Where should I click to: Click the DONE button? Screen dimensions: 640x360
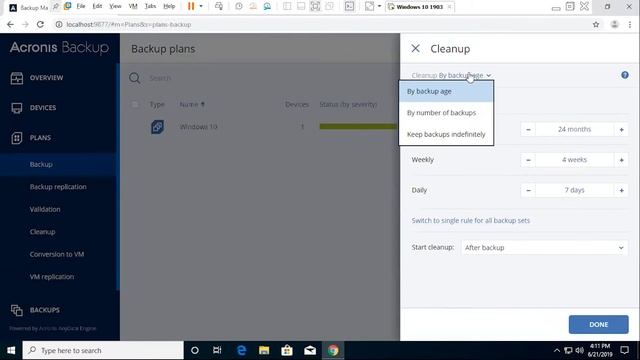[598, 324]
